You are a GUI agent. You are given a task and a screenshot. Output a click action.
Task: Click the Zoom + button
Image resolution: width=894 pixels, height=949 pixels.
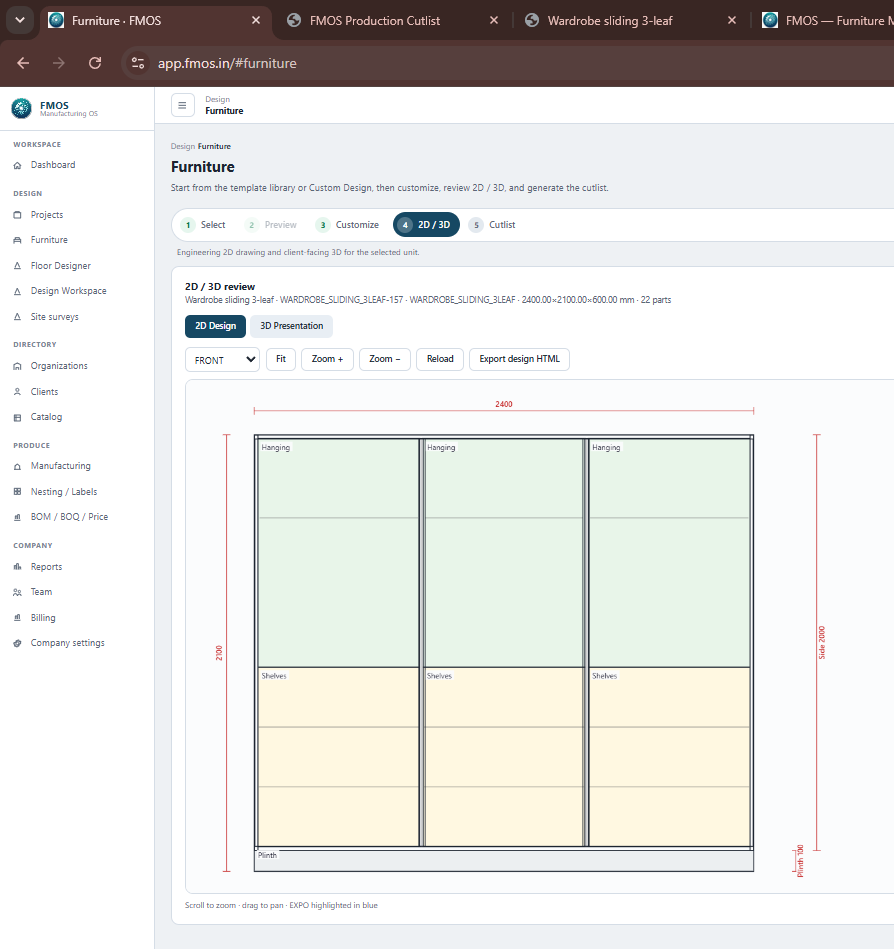pos(327,359)
